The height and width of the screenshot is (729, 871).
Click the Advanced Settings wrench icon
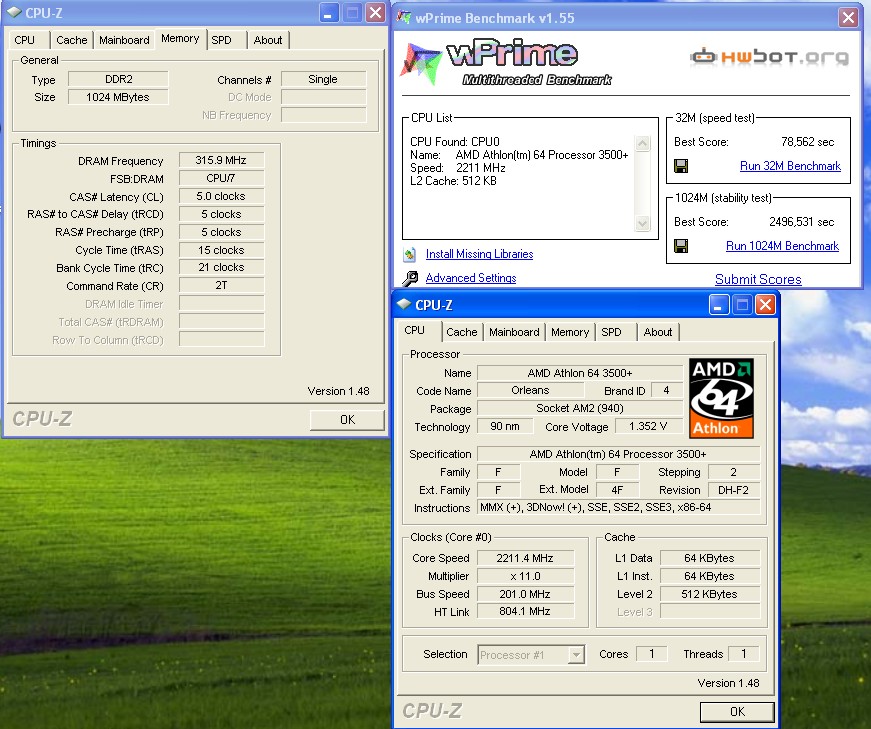(x=410, y=278)
